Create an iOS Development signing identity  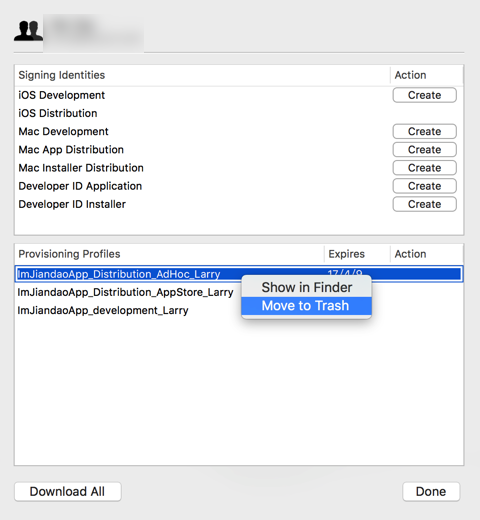424,95
